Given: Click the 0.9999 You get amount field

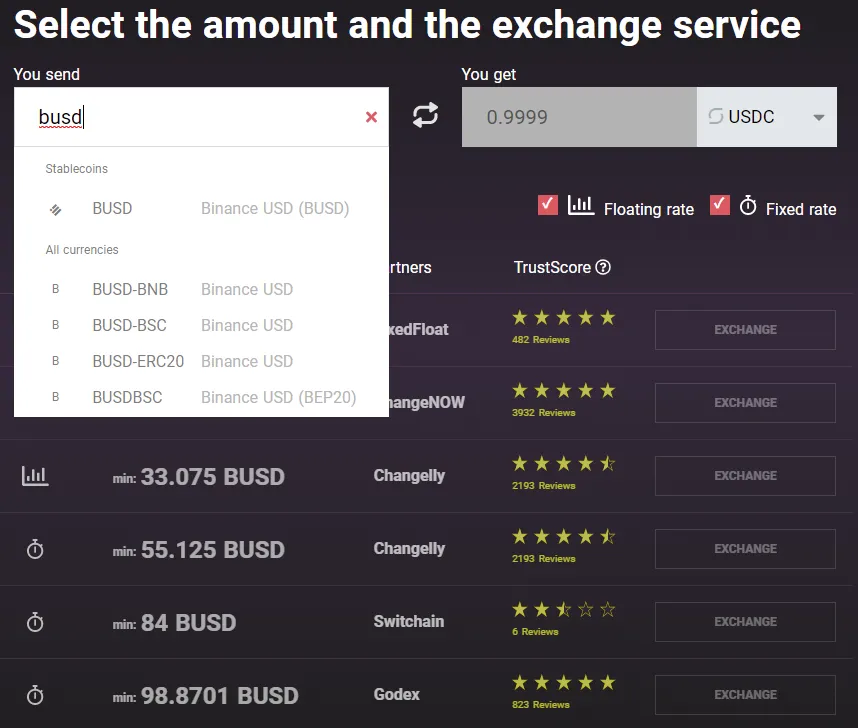Looking at the screenshot, I should tap(579, 117).
